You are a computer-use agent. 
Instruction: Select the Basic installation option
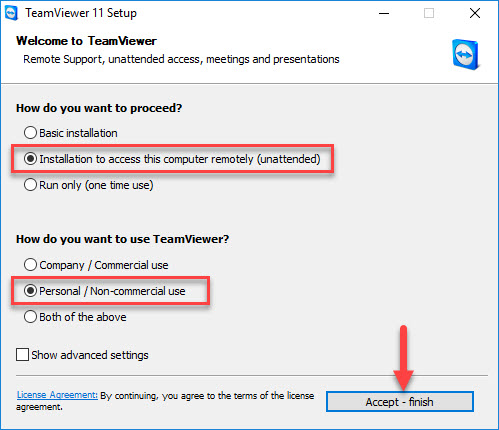[71, 133]
